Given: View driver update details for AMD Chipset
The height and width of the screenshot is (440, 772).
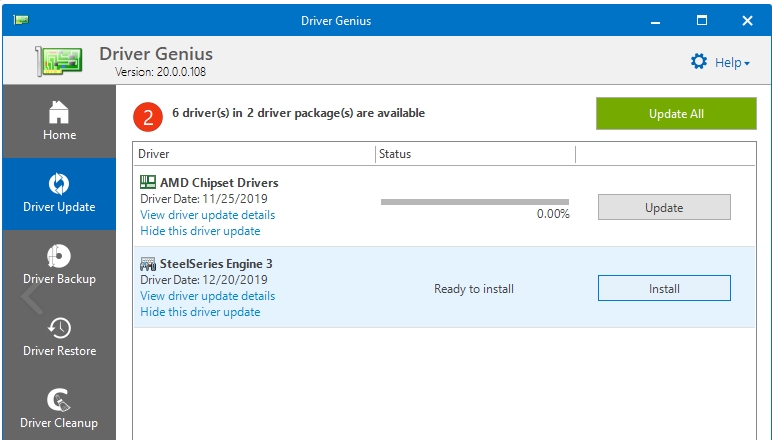Looking at the screenshot, I should (x=208, y=215).
